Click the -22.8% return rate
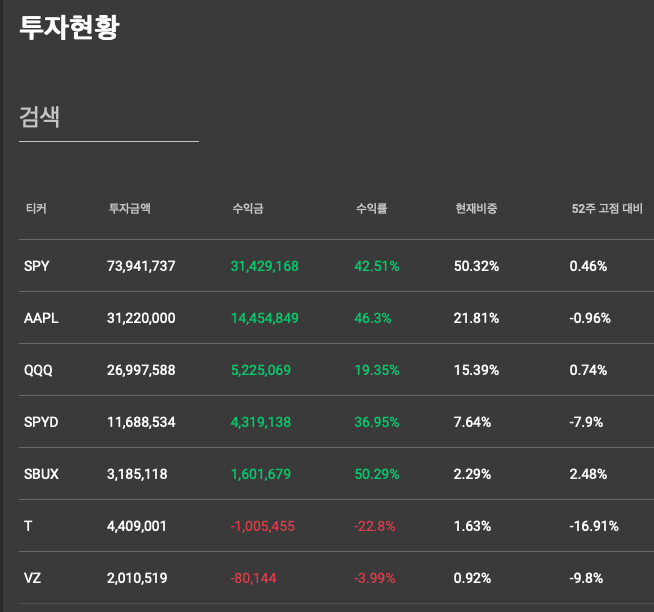This screenshot has width=654, height=612. (375, 526)
